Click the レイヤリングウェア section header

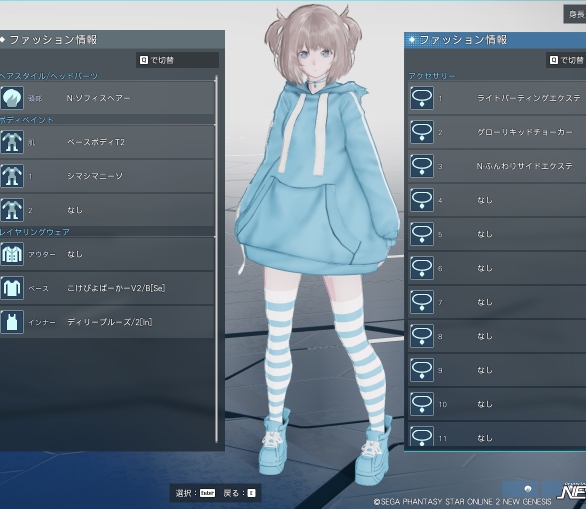tap(35, 232)
